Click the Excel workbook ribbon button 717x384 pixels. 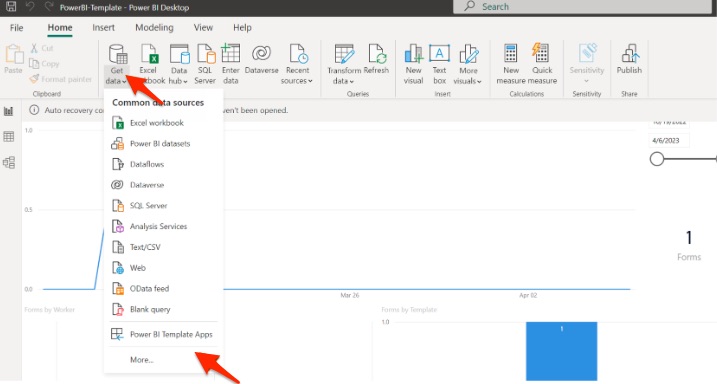tap(149, 64)
